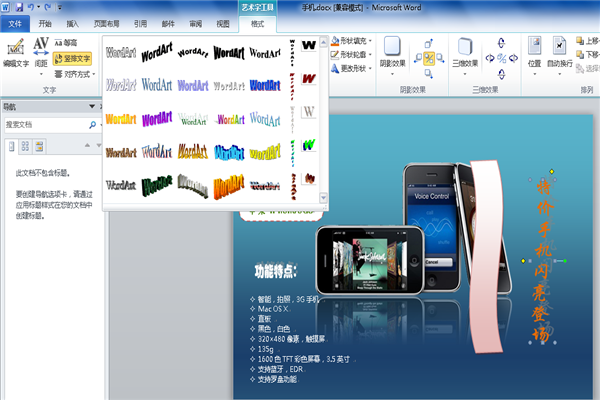This screenshot has width=600, height=400.
Task: Choose the orange gradient WordArt style in row three
Action: (x=121, y=119)
